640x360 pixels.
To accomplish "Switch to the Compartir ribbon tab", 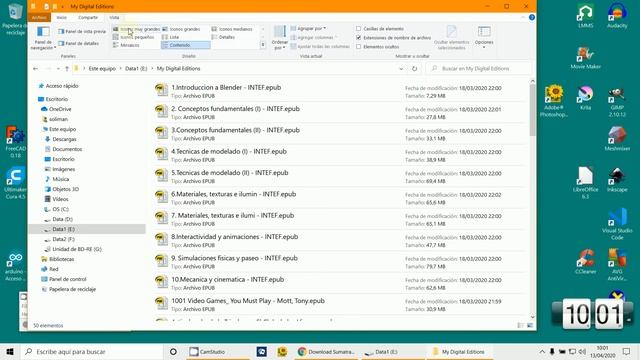I will point(88,18).
